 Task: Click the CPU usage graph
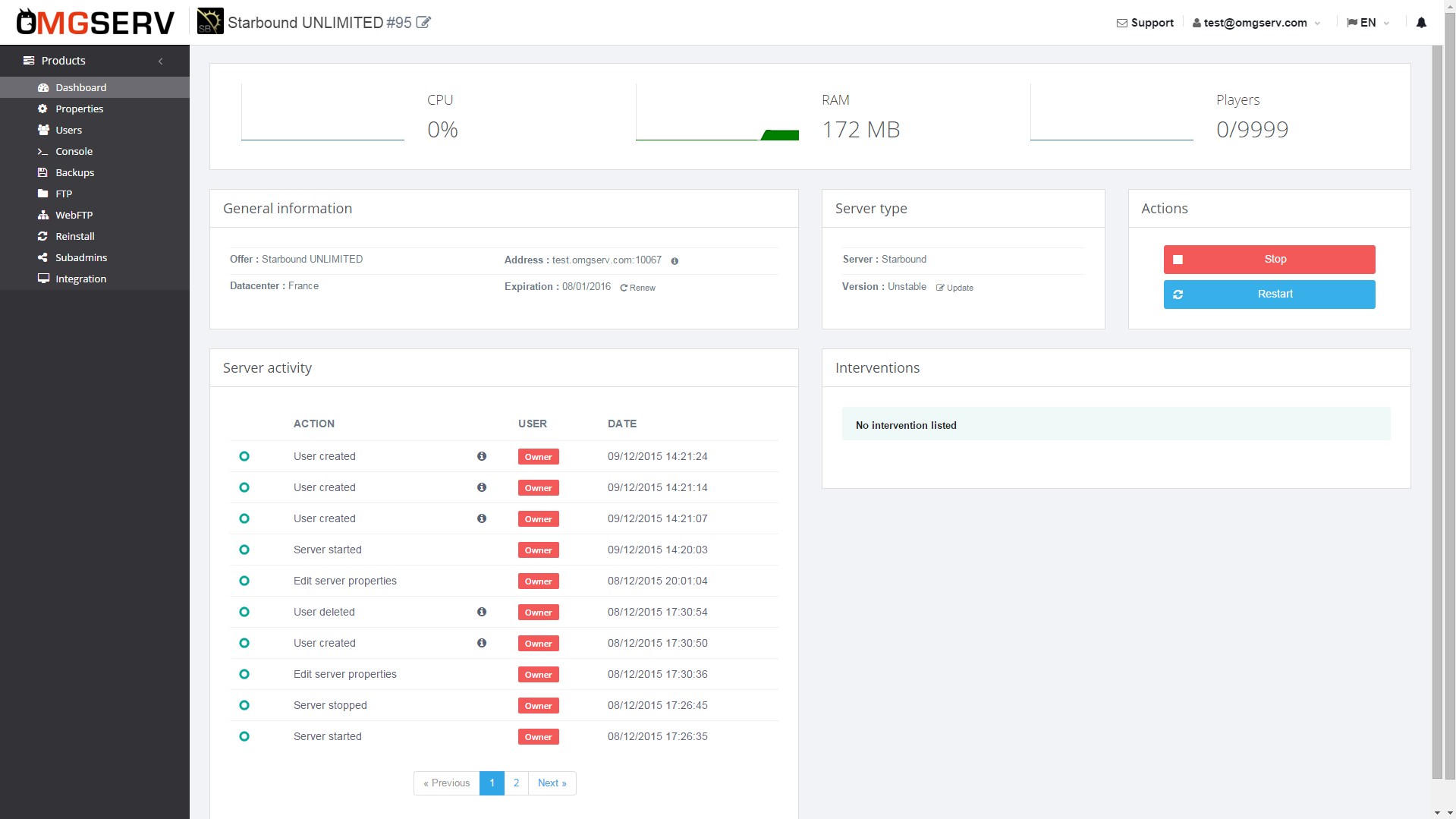coord(322,112)
